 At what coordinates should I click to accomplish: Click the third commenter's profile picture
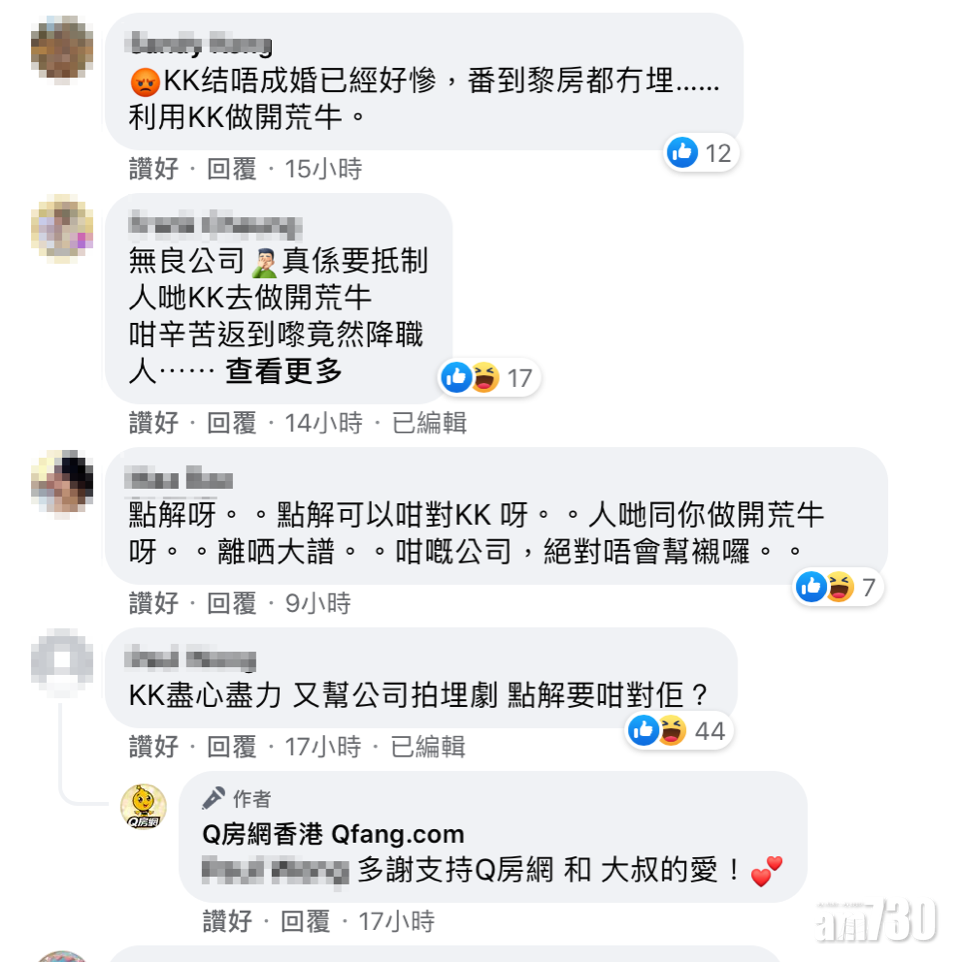[62, 482]
